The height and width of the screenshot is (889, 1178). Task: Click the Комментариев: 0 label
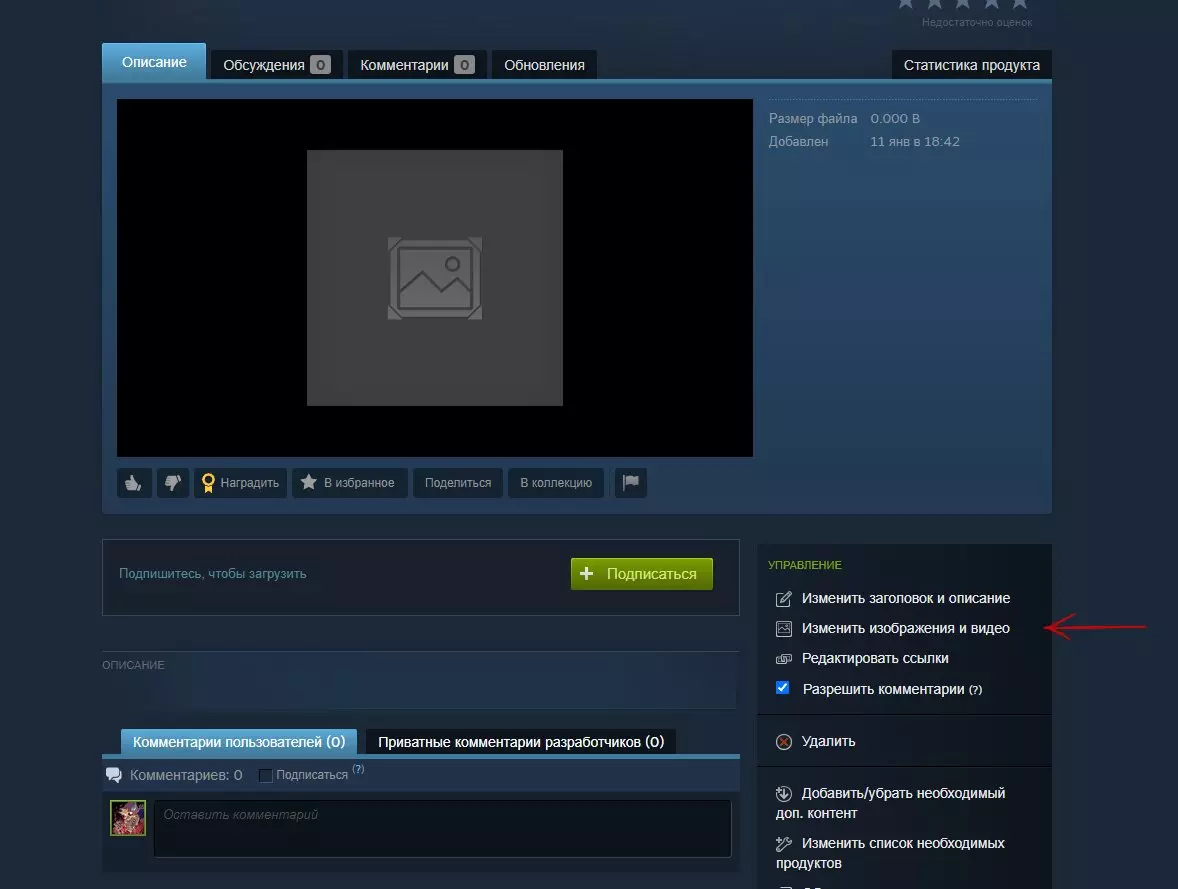click(x=186, y=775)
